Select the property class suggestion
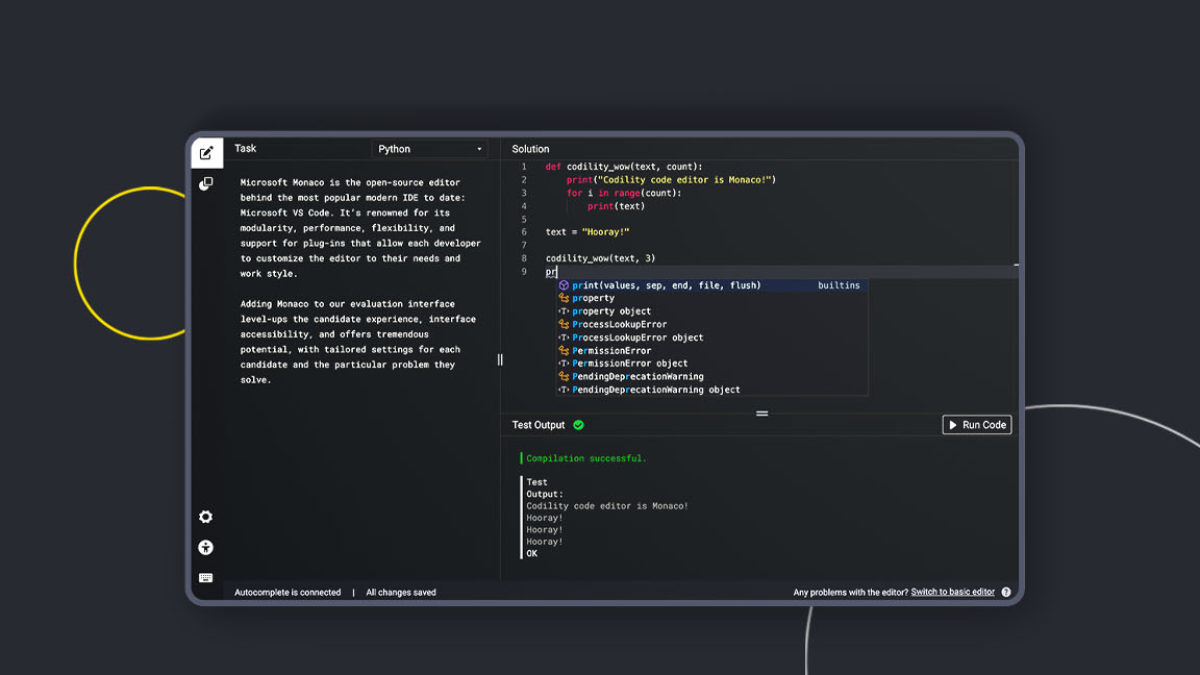Viewport: 1200px width, 675px height. (712, 298)
